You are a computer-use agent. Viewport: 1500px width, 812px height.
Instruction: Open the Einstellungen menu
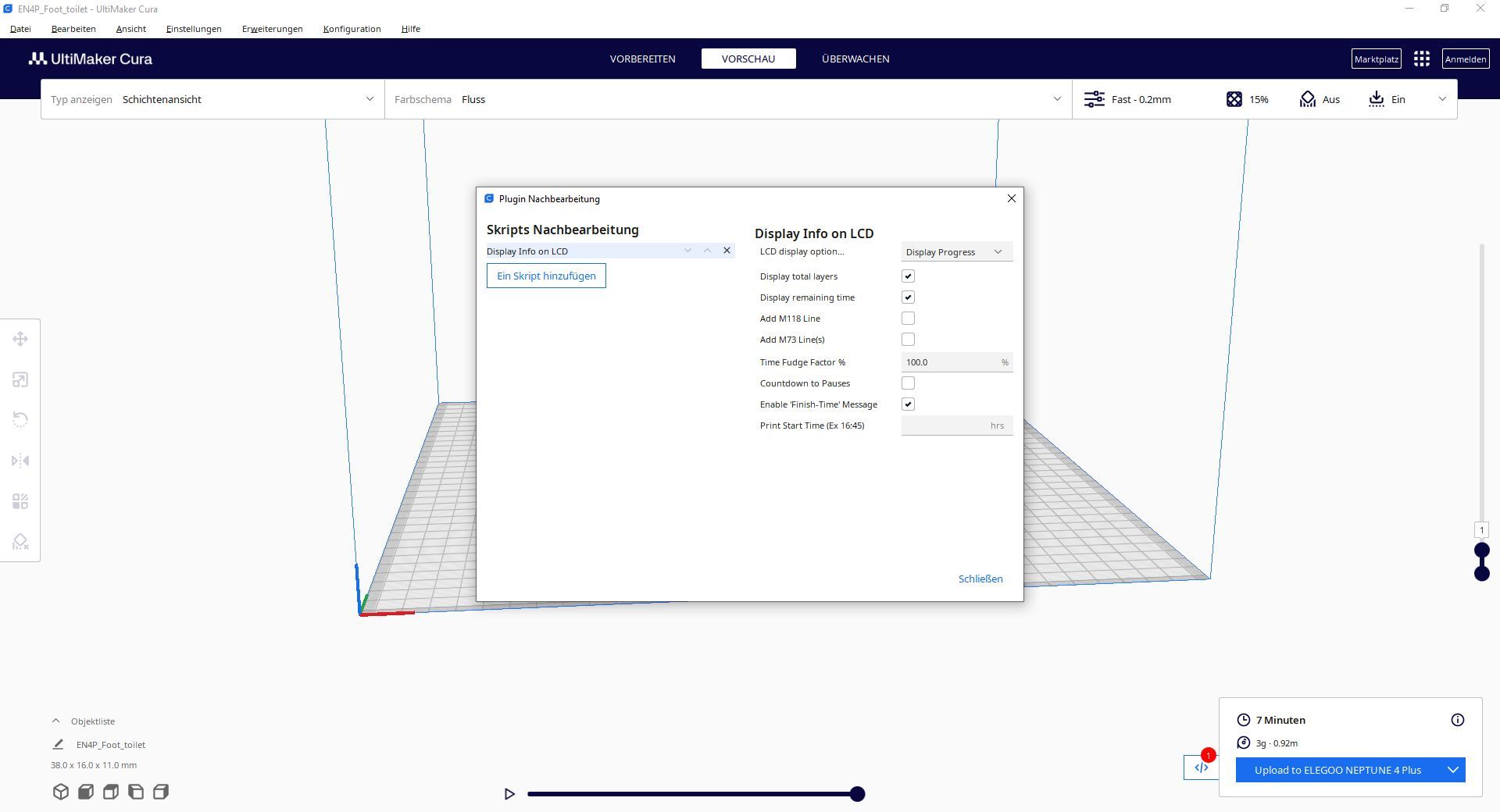pyautogui.click(x=194, y=29)
